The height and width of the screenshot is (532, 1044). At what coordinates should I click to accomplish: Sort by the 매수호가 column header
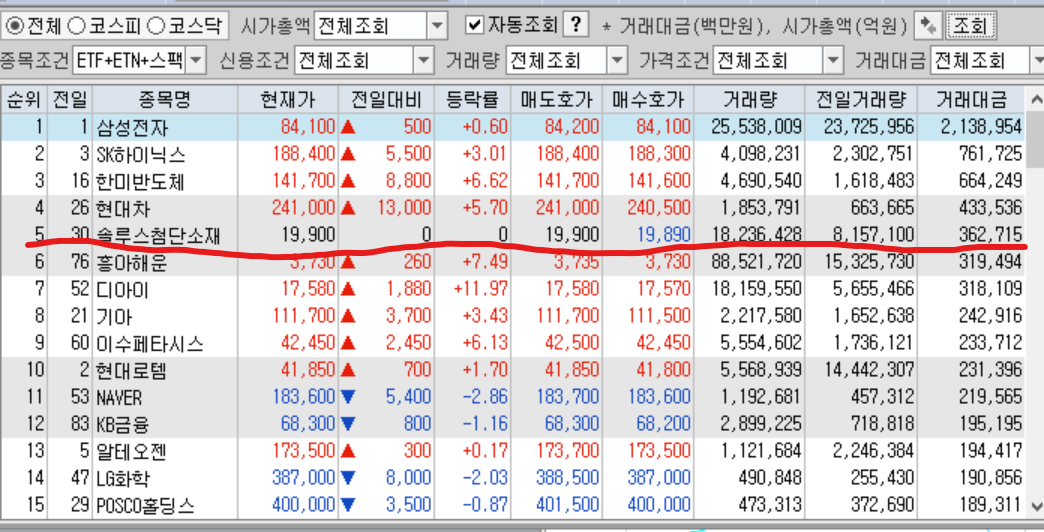(648, 100)
